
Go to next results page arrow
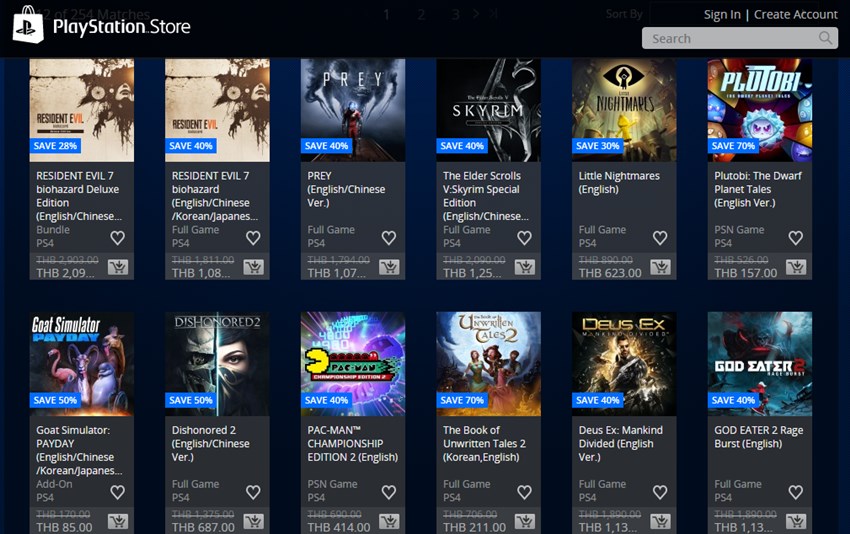click(475, 14)
